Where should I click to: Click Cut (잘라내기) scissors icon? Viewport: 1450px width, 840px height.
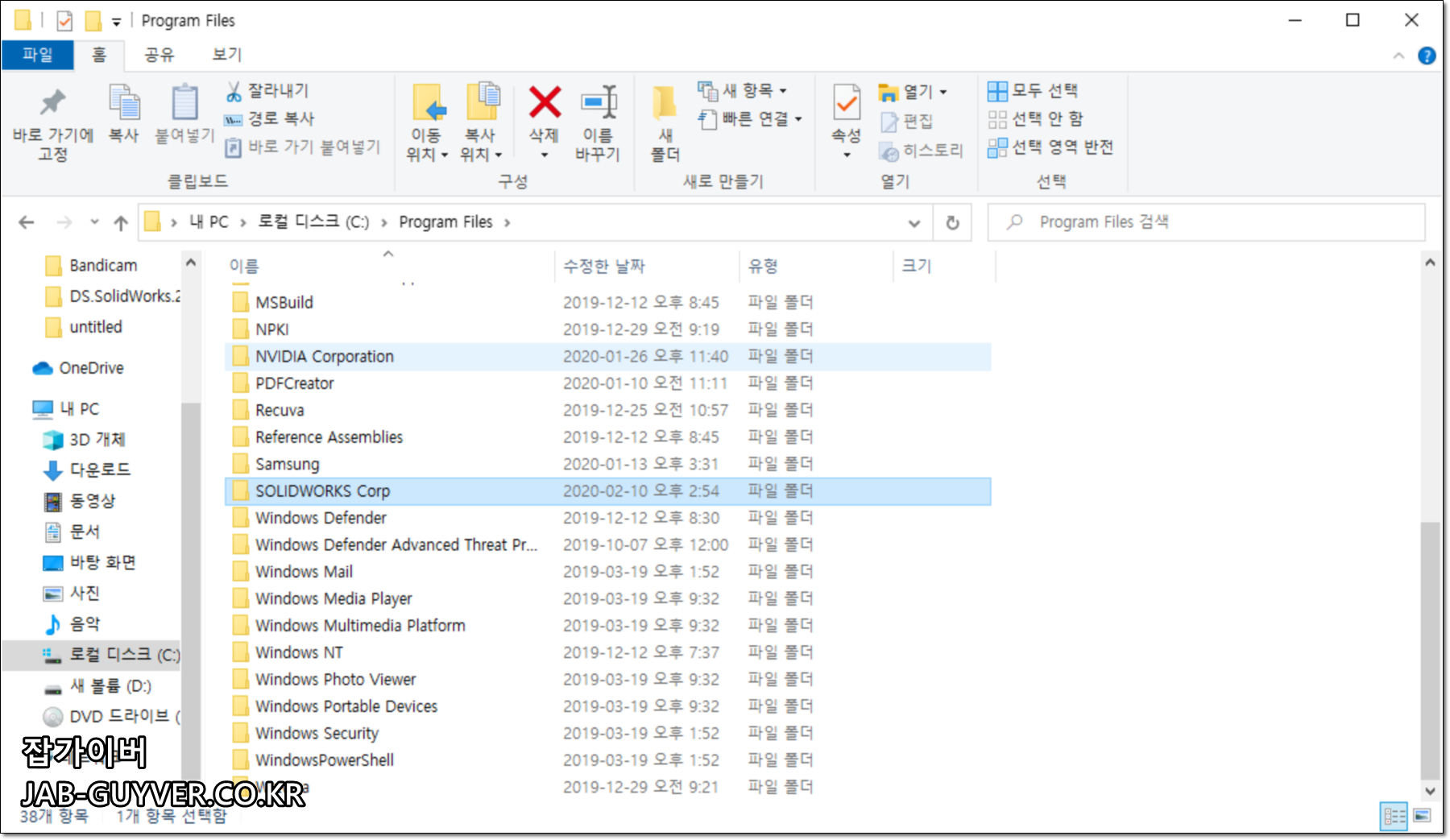point(234,91)
